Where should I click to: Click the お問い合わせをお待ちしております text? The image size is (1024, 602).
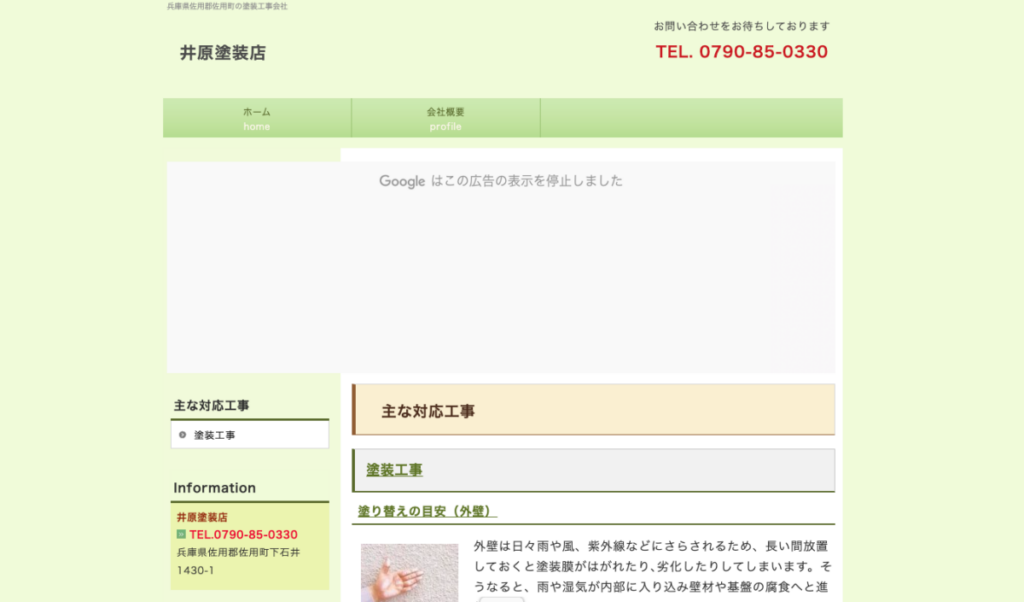(741, 26)
